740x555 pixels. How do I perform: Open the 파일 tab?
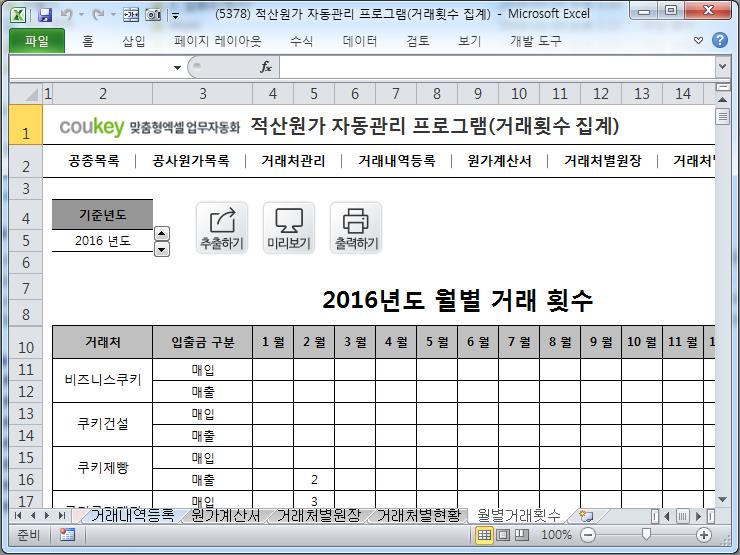[x=37, y=41]
